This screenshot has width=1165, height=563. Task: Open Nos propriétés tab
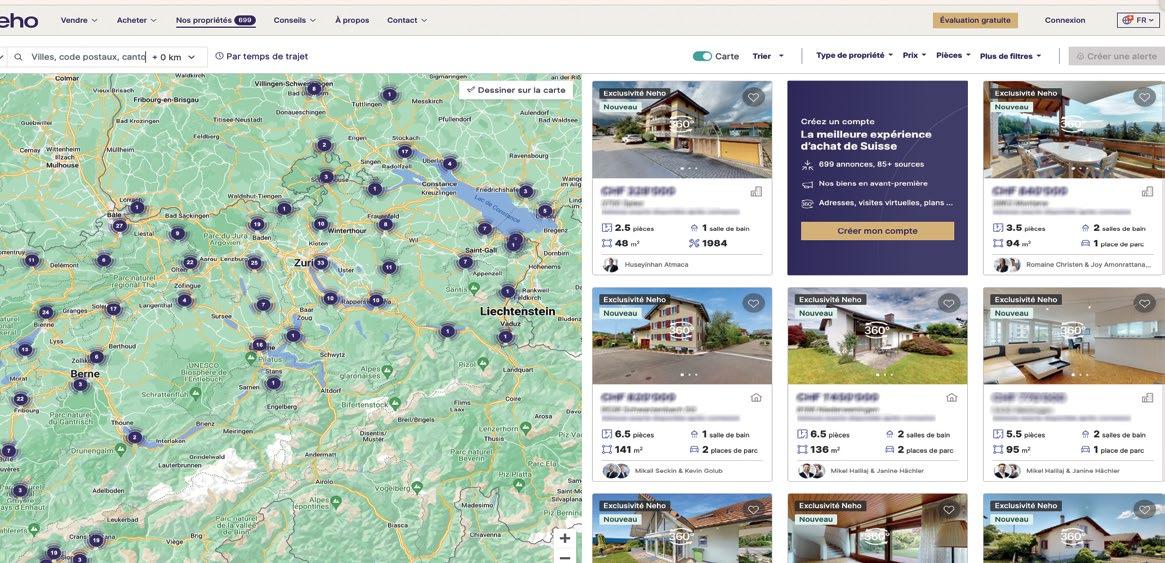(x=215, y=21)
